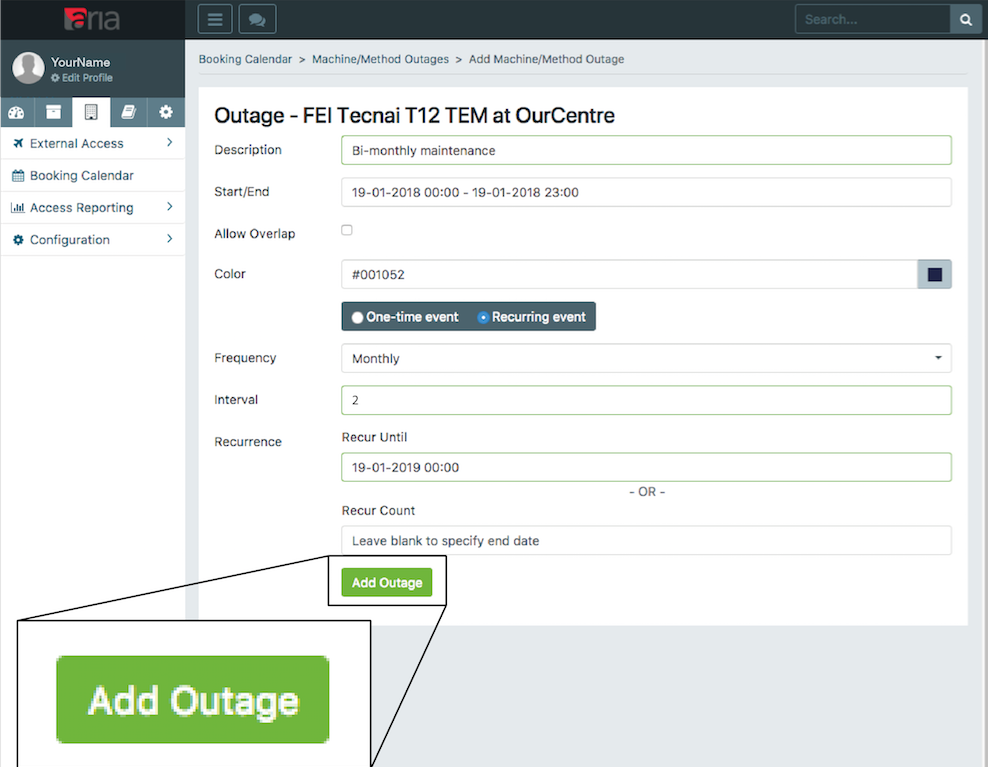Click the Edit Profile gear icon
Image resolution: width=988 pixels, height=767 pixels.
click(x=55, y=78)
